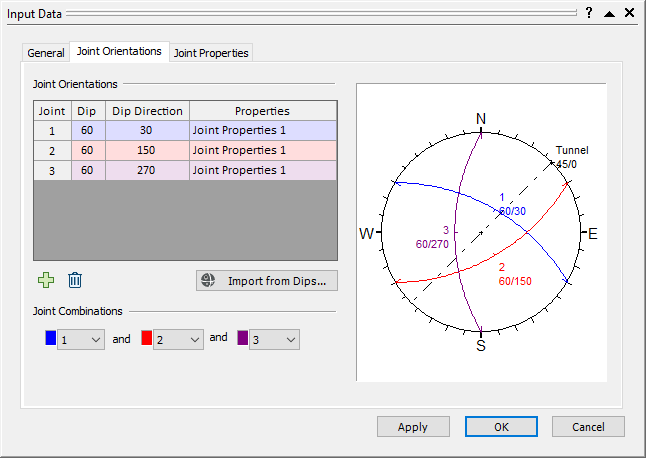Click the red 60/150 label on stereonet
Viewport: 646px width, 458px height.
(515, 281)
